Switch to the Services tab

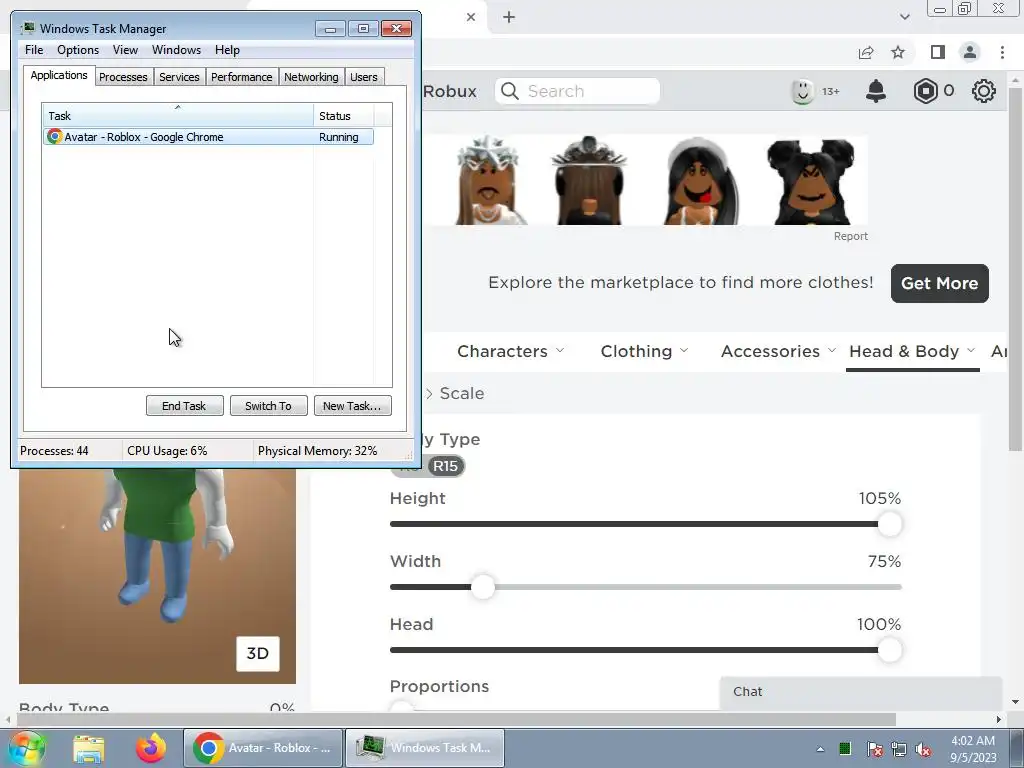pyautogui.click(x=180, y=77)
